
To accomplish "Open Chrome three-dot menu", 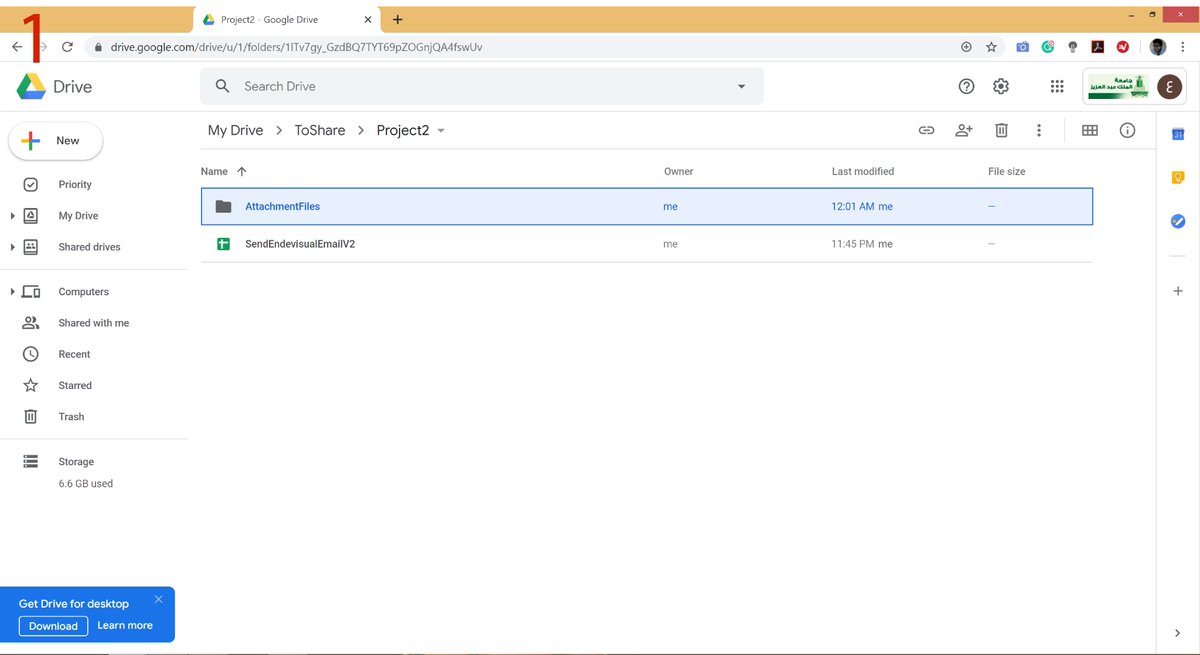I will (1185, 47).
